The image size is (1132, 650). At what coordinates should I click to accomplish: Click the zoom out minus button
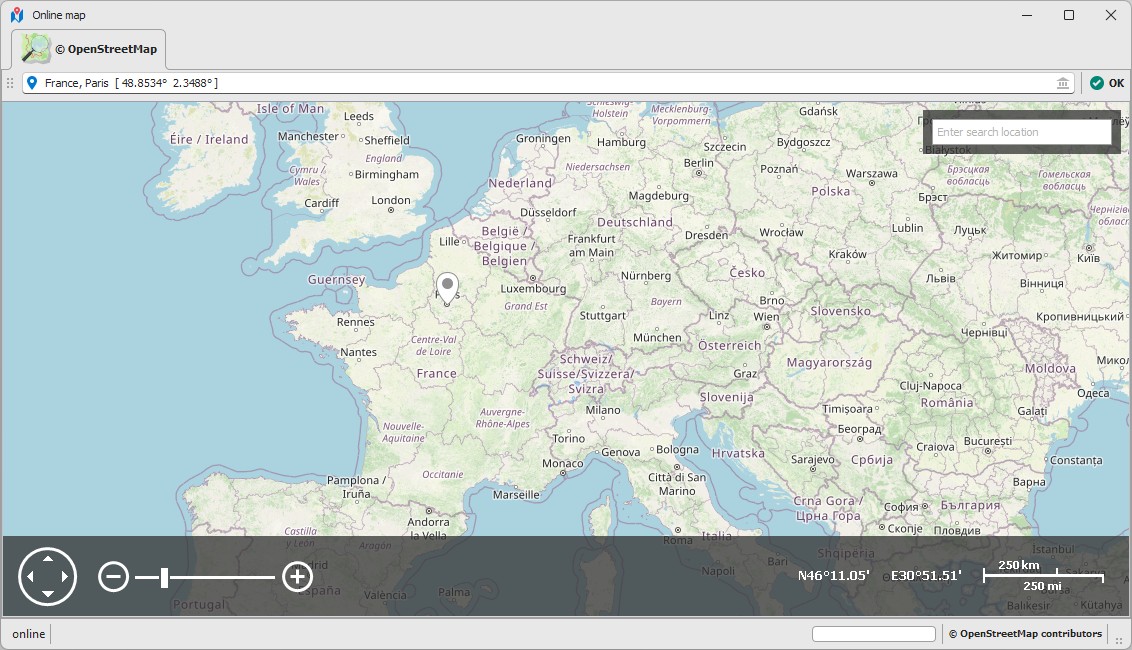click(113, 576)
